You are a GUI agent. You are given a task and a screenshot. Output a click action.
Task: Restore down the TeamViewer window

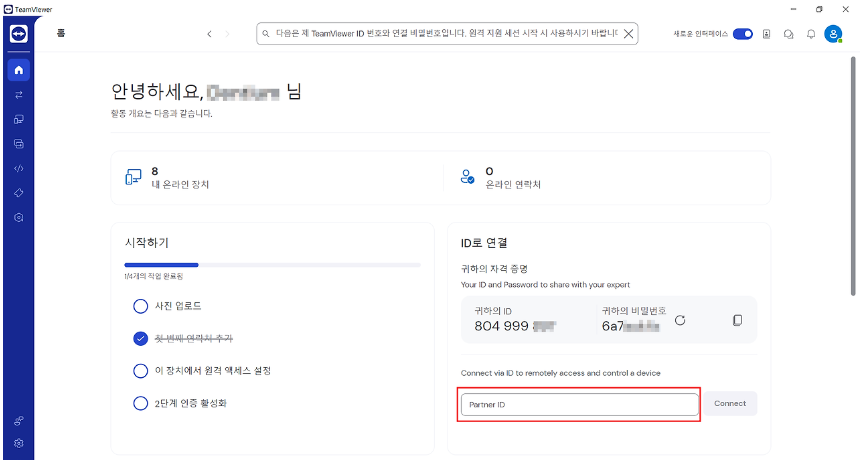point(819,9)
